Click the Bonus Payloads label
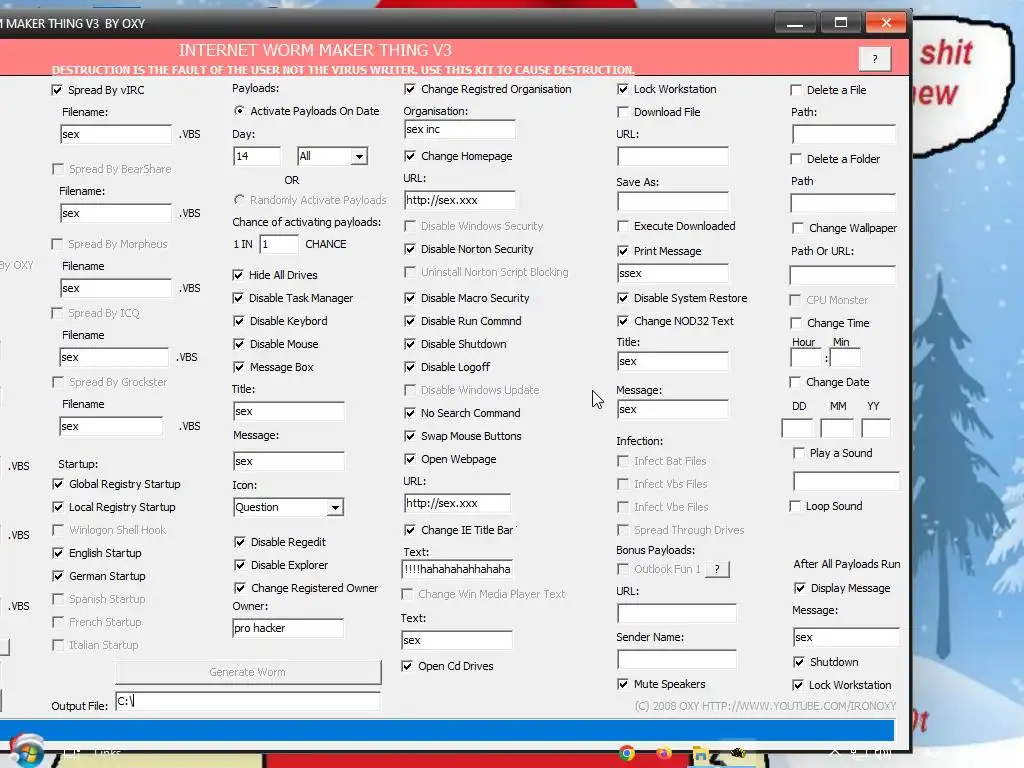 click(656, 551)
